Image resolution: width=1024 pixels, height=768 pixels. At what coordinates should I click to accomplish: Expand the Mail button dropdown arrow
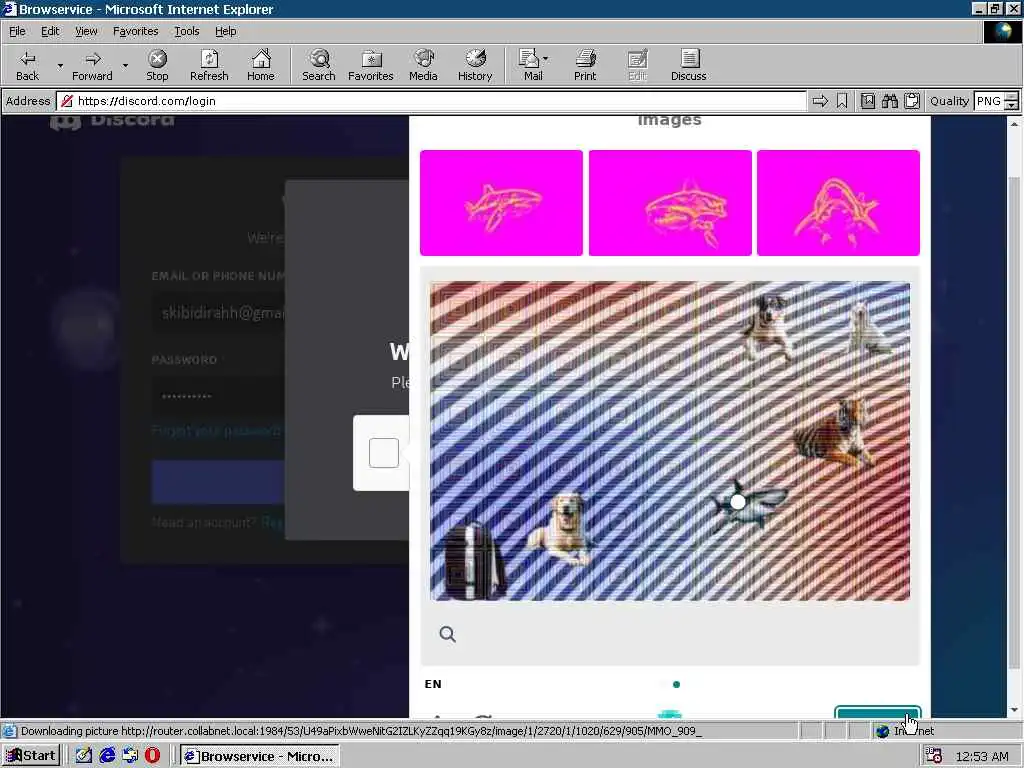pos(546,59)
